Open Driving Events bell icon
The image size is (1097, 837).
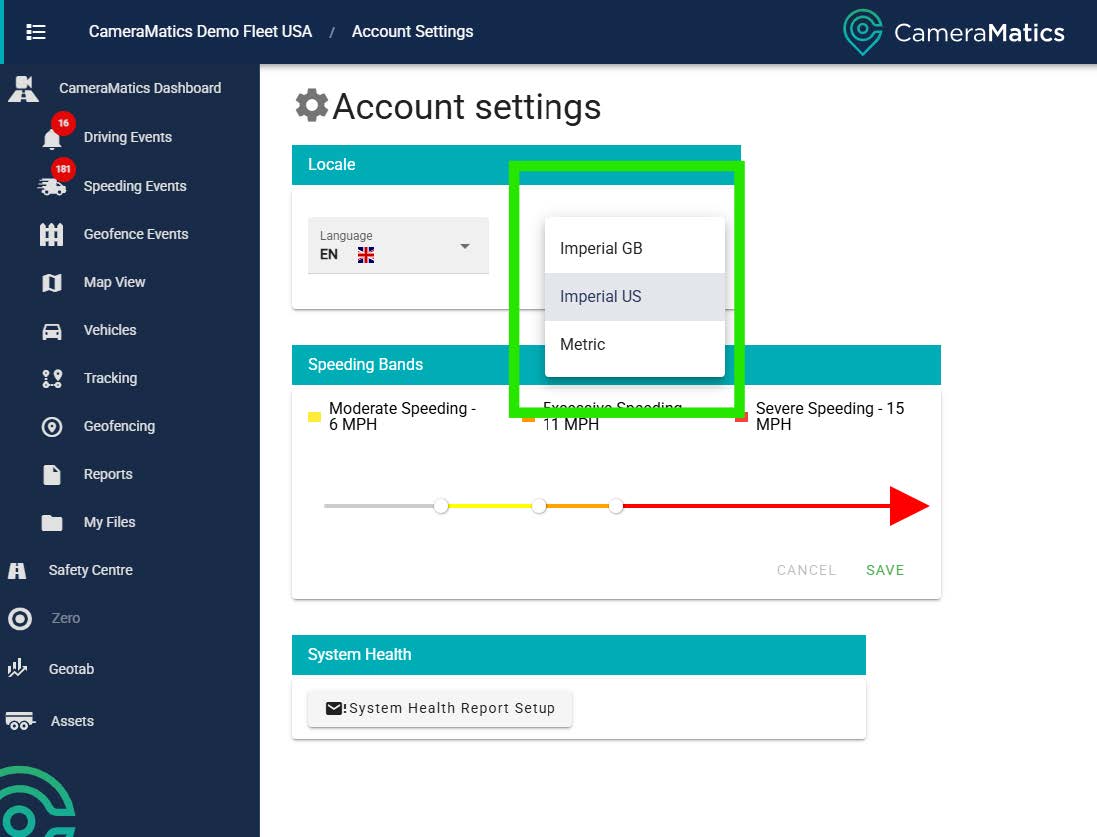click(52, 138)
